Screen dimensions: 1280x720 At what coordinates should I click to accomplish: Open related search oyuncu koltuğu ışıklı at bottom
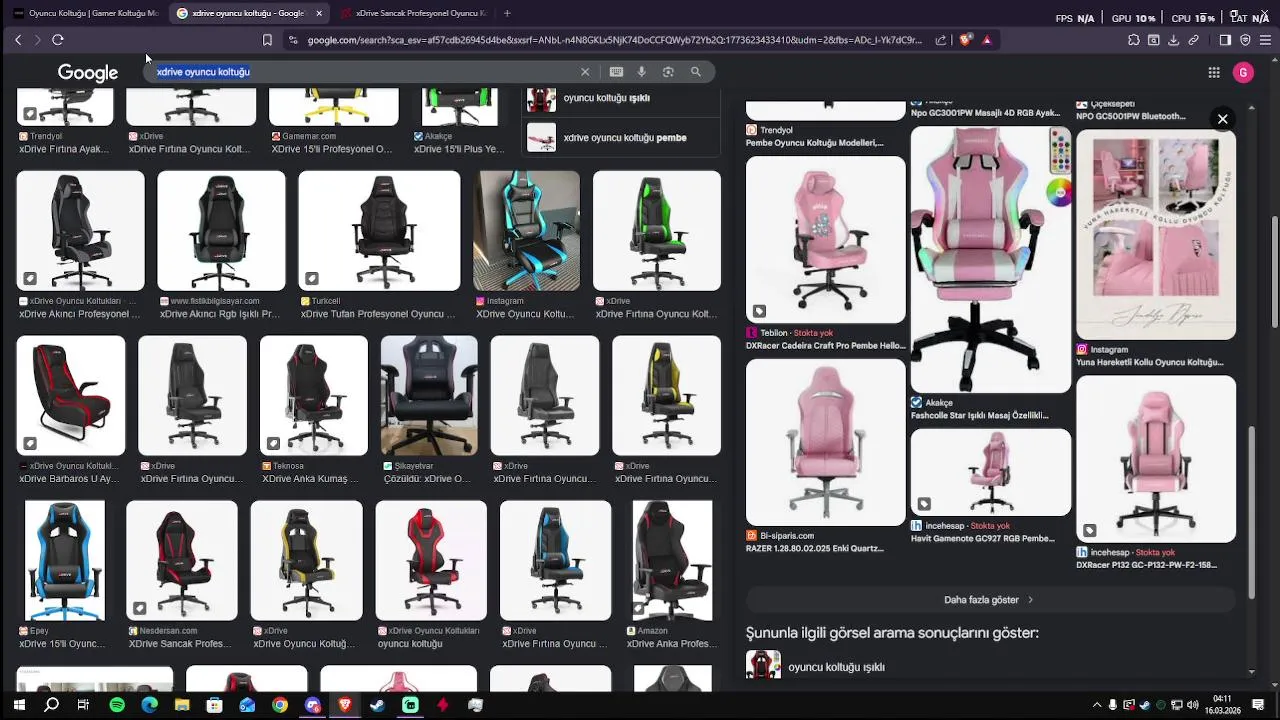click(x=836, y=667)
